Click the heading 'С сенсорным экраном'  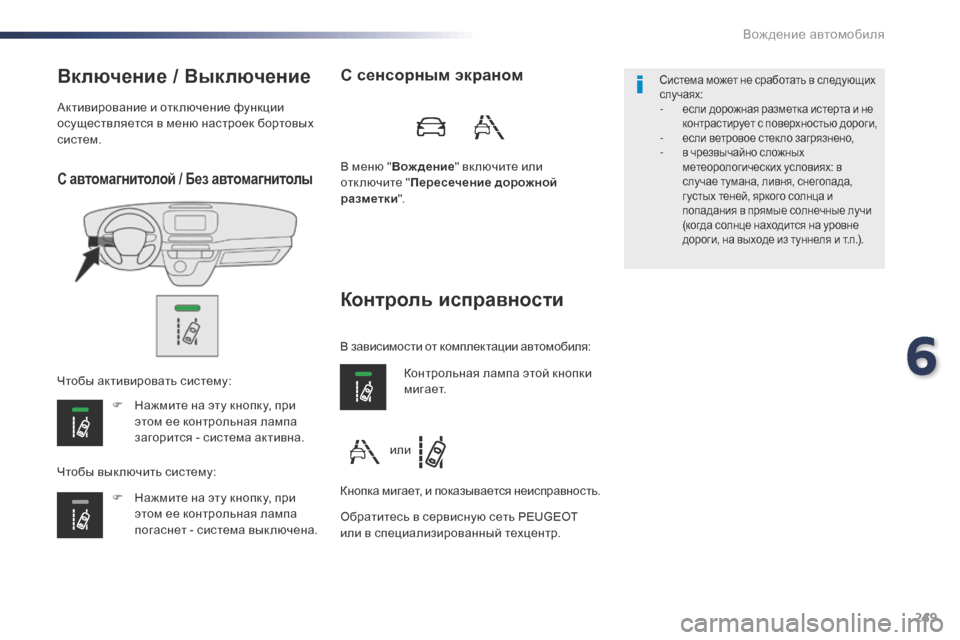pos(432,75)
